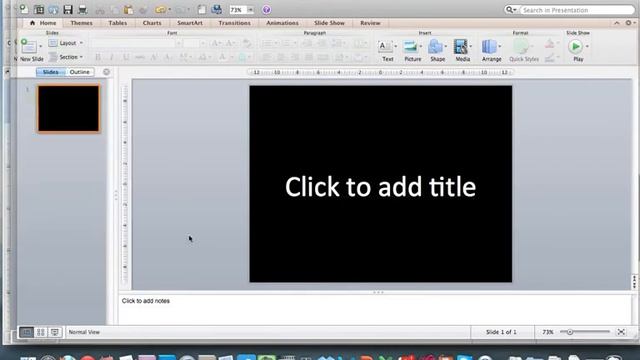Switch to Normal View button
Screen dimensions: 640x360
click(x=27, y=332)
